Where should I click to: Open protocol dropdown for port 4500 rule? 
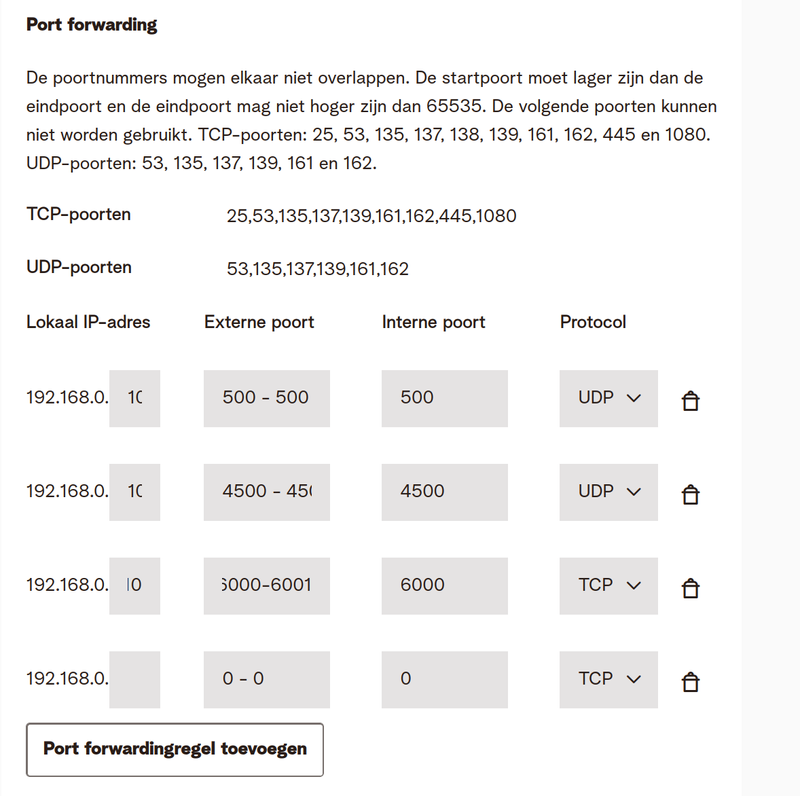point(608,492)
